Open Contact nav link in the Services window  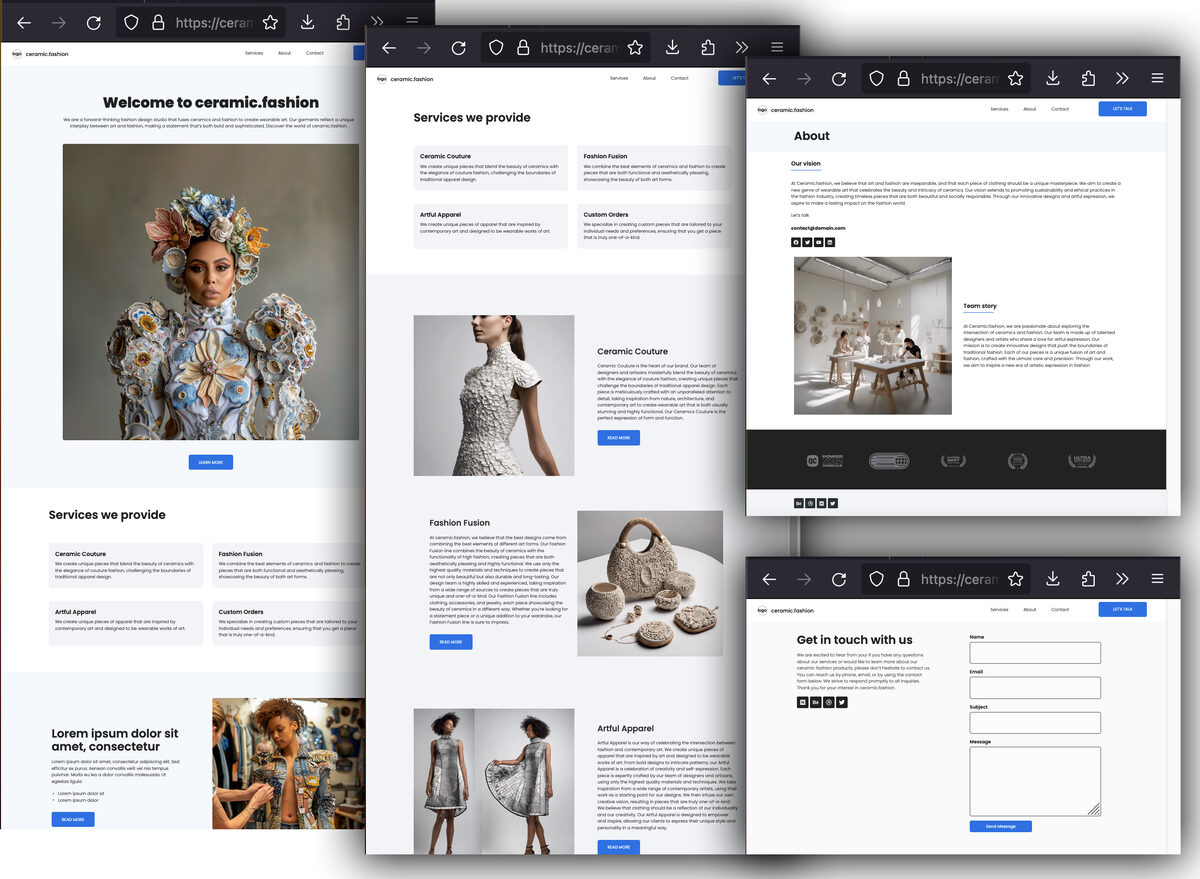[680, 78]
